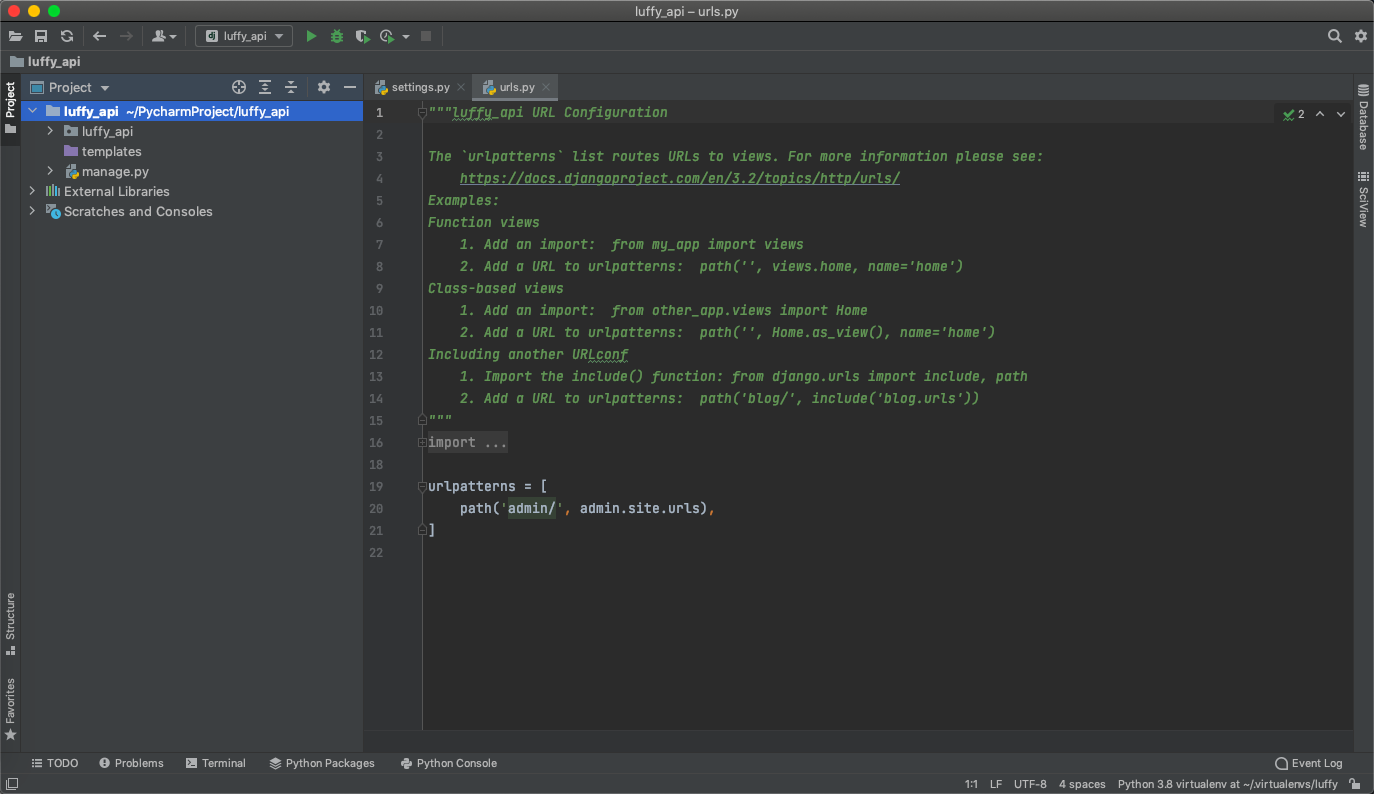Toggle the Favorites tool window
Viewport: 1374px width, 794px height.
[x=10, y=709]
